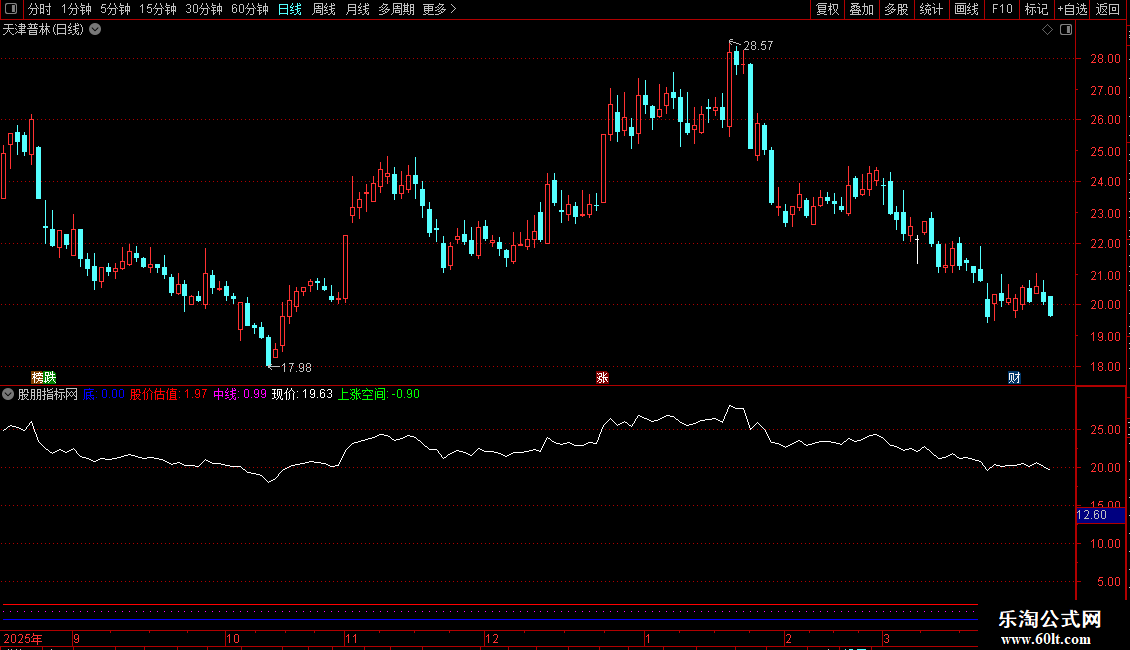This screenshot has height=650, width=1130.
Task: Click the 底: 0.00 indicator value
Action: click(104, 394)
